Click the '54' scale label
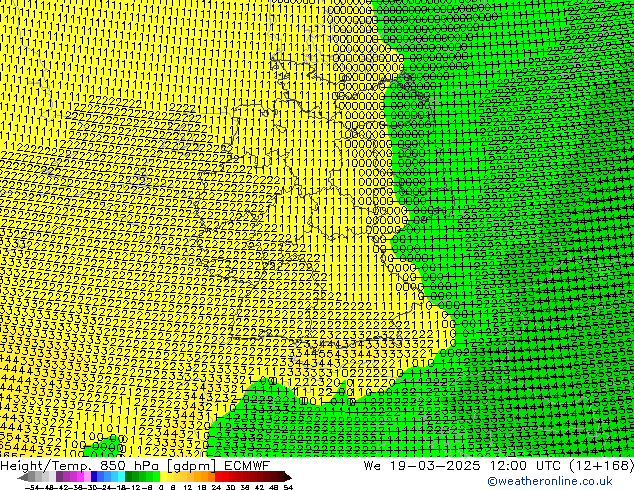The width and height of the screenshot is (634, 490). 288,487
